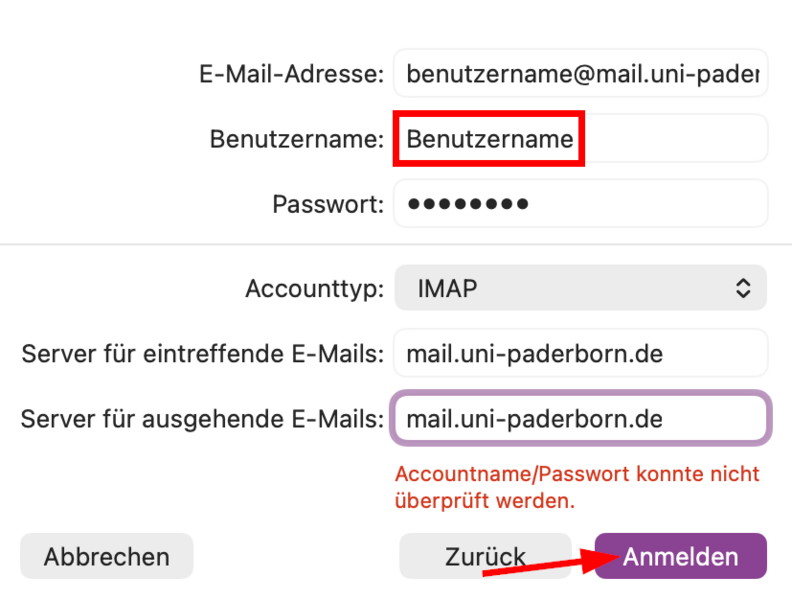Click the Benutzername label text

296,139
